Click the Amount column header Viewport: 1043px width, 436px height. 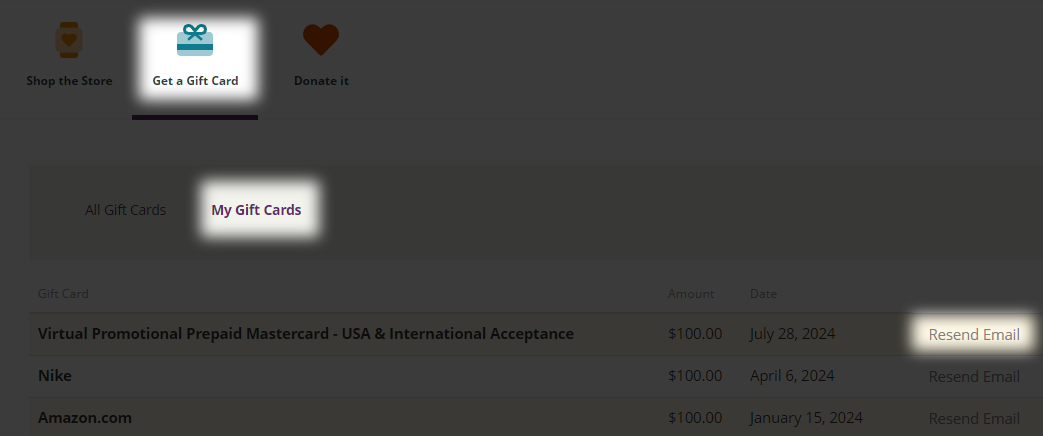(x=691, y=294)
